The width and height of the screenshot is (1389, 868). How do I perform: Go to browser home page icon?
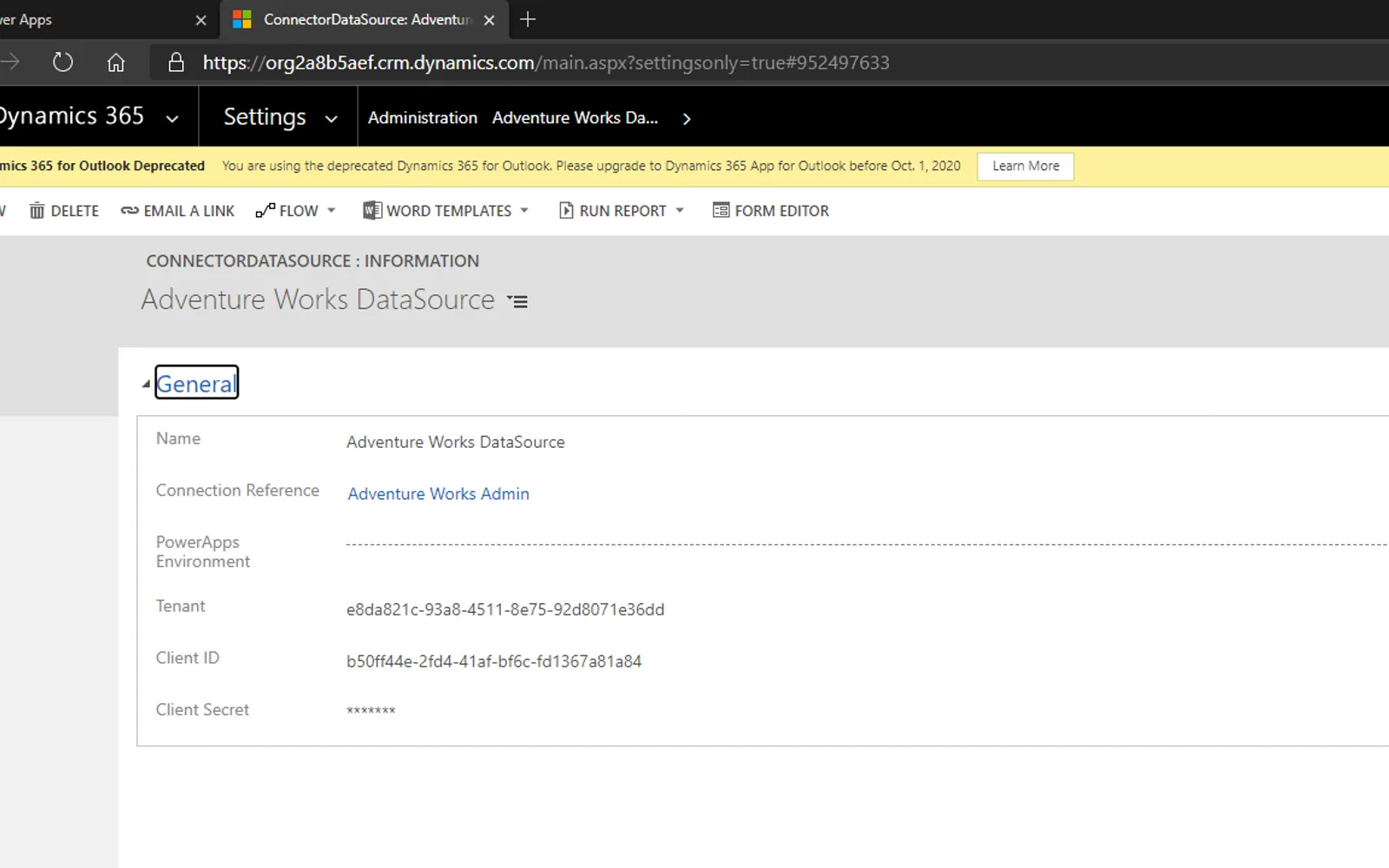coord(115,62)
